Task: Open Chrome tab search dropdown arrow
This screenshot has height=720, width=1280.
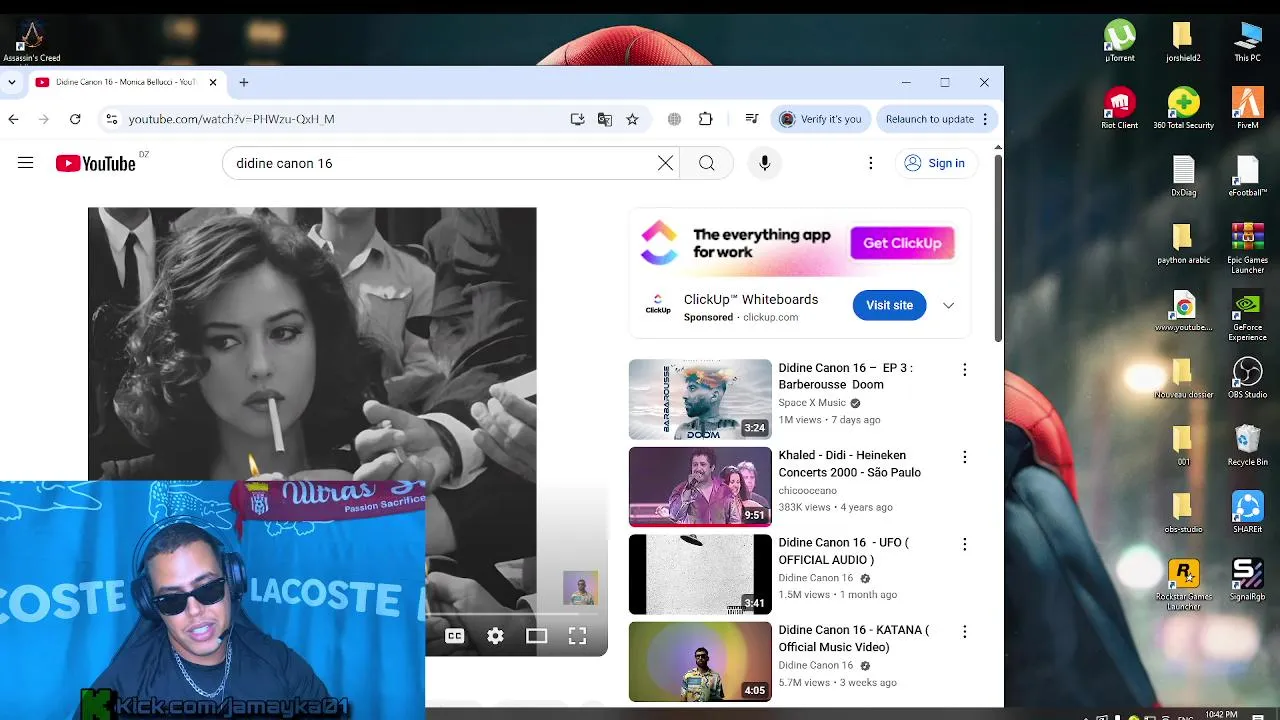Action: [12, 82]
